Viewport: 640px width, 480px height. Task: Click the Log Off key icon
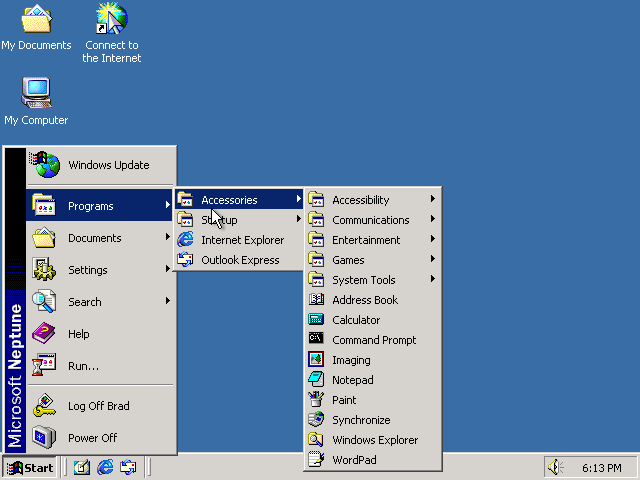44,405
